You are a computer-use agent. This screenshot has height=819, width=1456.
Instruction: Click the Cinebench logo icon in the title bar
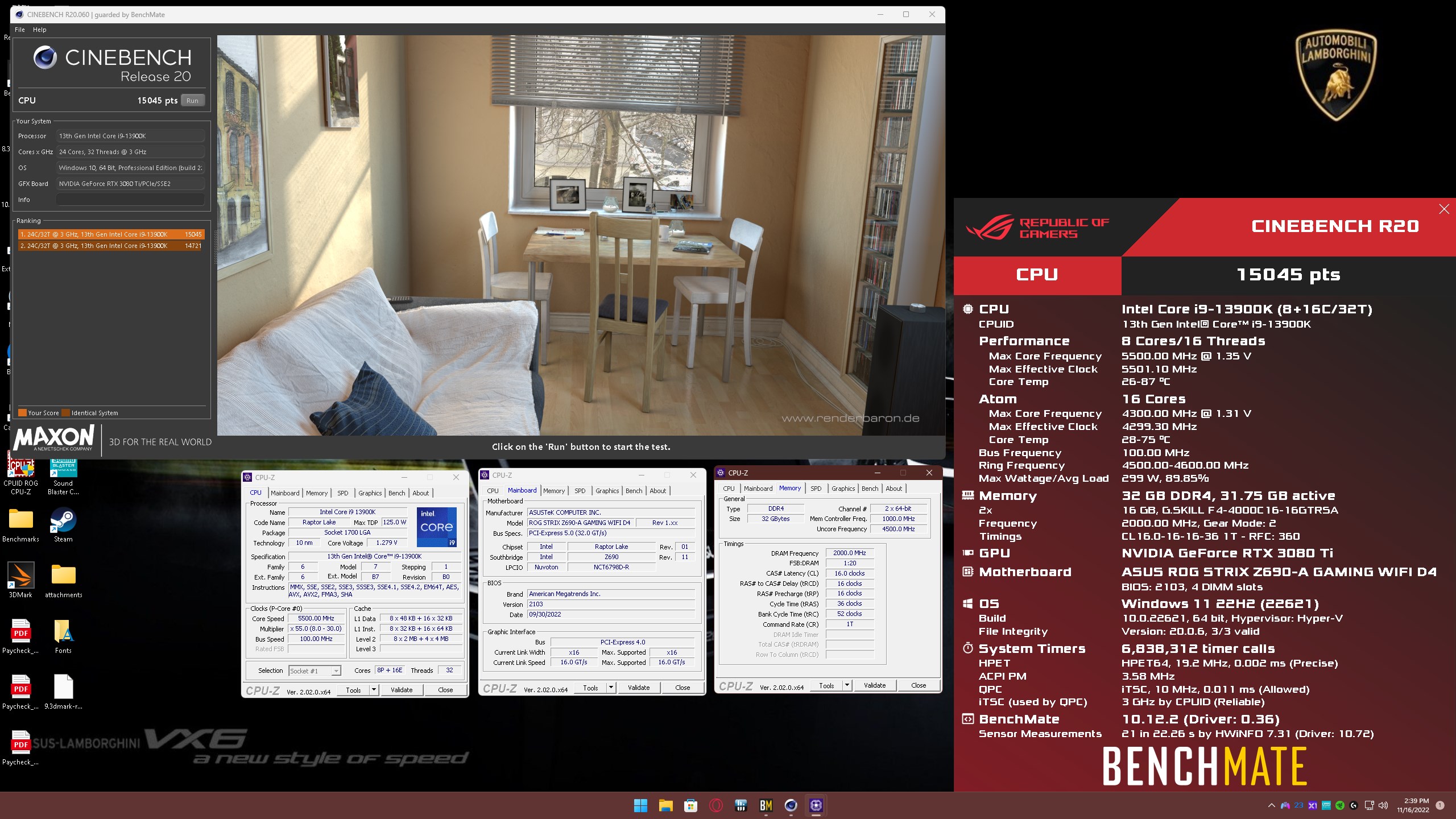tap(19, 14)
